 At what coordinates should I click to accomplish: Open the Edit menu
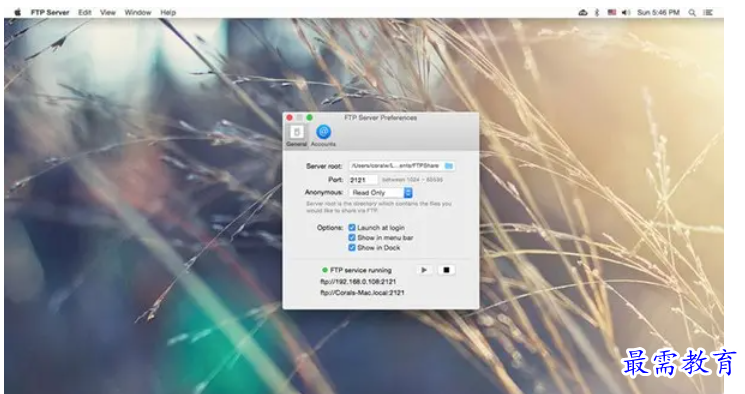[x=85, y=12]
